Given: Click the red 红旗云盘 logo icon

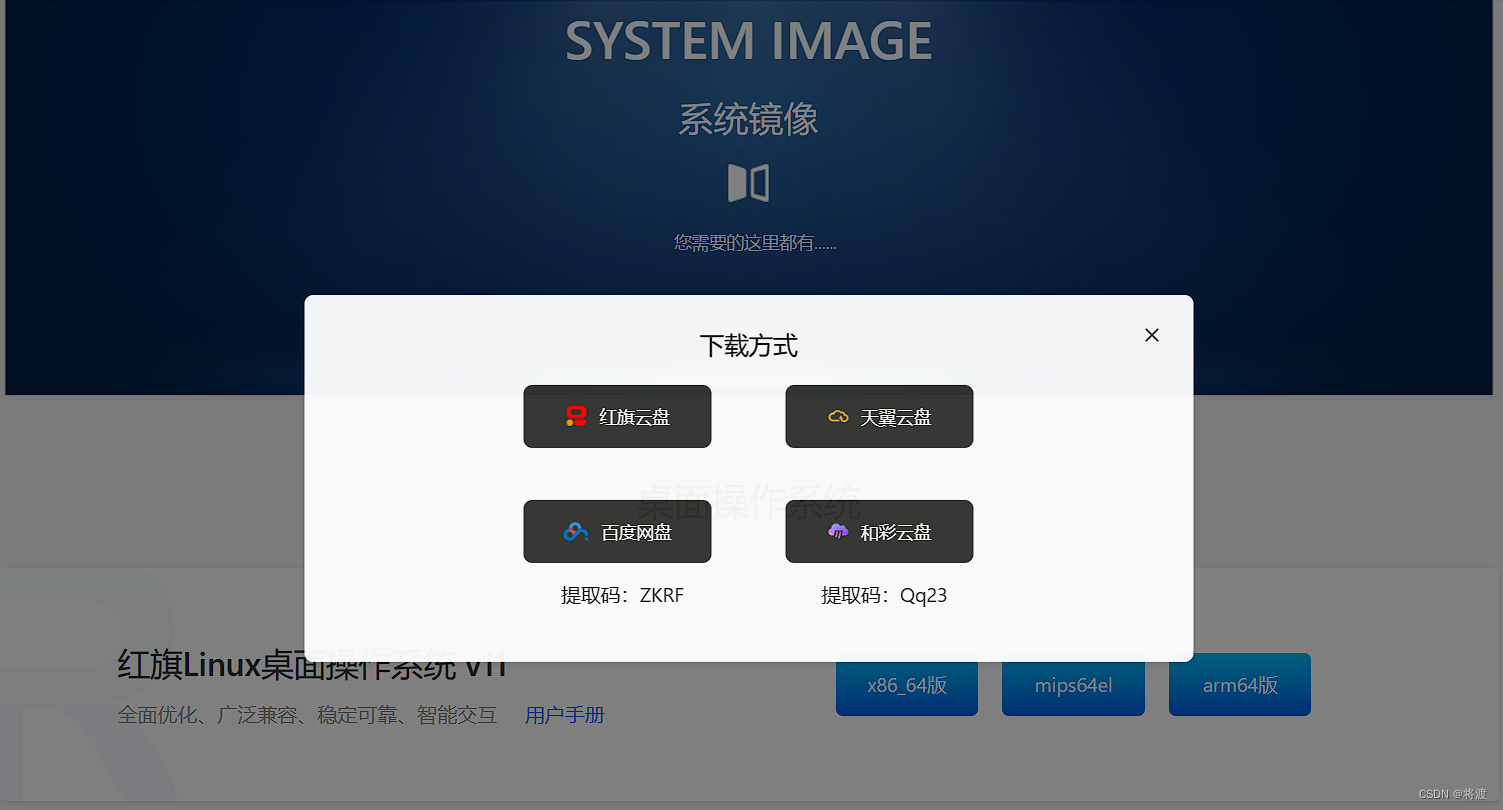Looking at the screenshot, I should pyautogui.click(x=576, y=417).
